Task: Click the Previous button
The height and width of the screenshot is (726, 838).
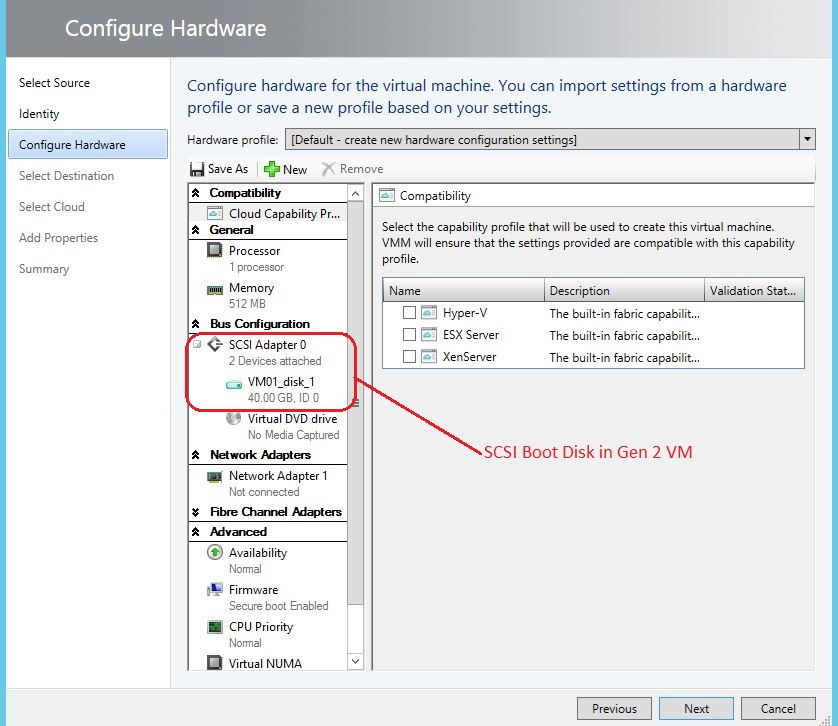Action: 614,708
